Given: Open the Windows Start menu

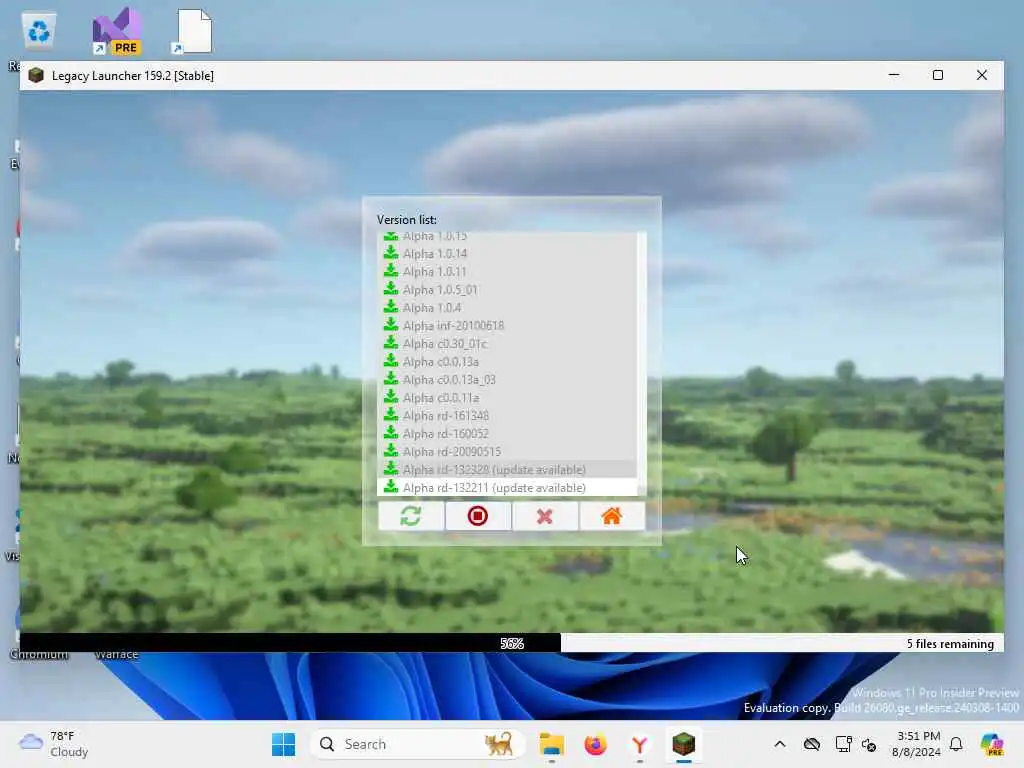Looking at the screenshot, I should [x=283, y=744].
